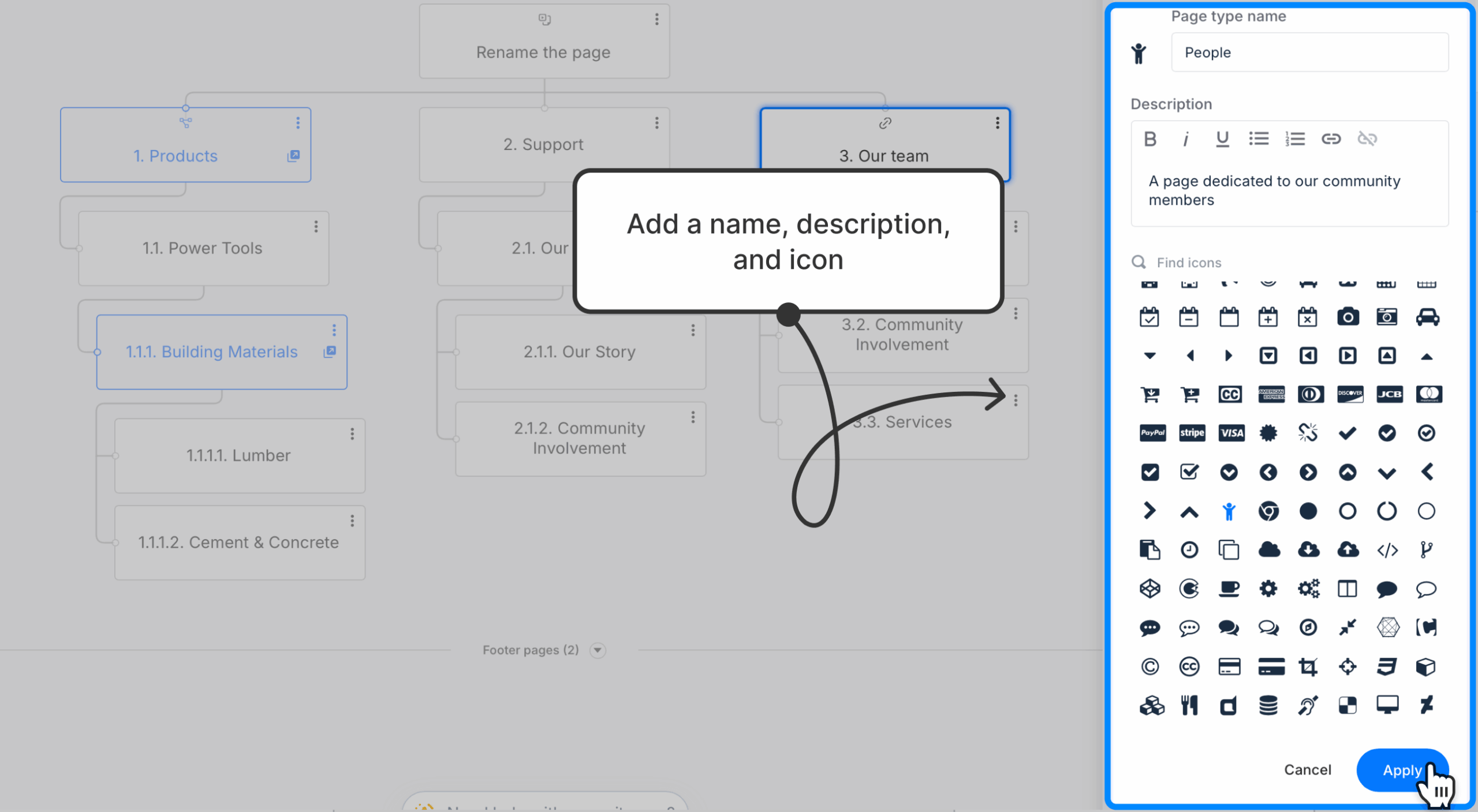The image size is (1478, 812).
Task: Choose the selected blue child person icon
Action: pyautogui.click(x=1229, y=511)
